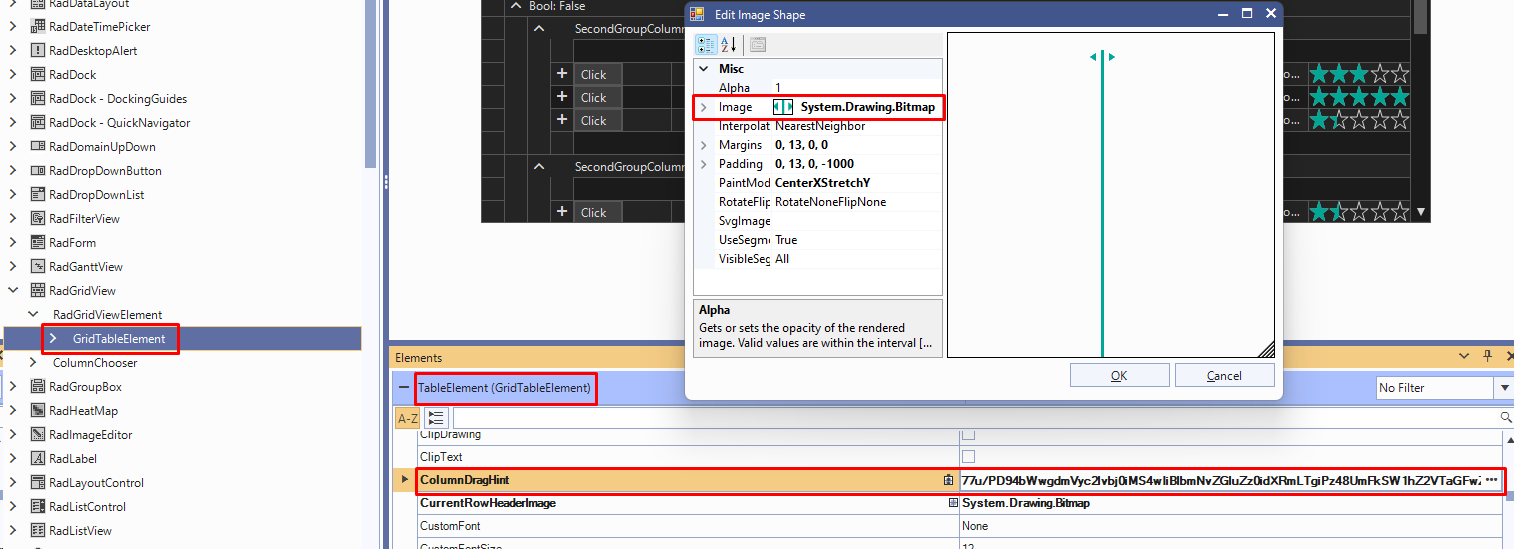Click the RadListControl control icon
Viewport: 1514px width, 549px height.
pyautogui.click(x=38, y=507)
